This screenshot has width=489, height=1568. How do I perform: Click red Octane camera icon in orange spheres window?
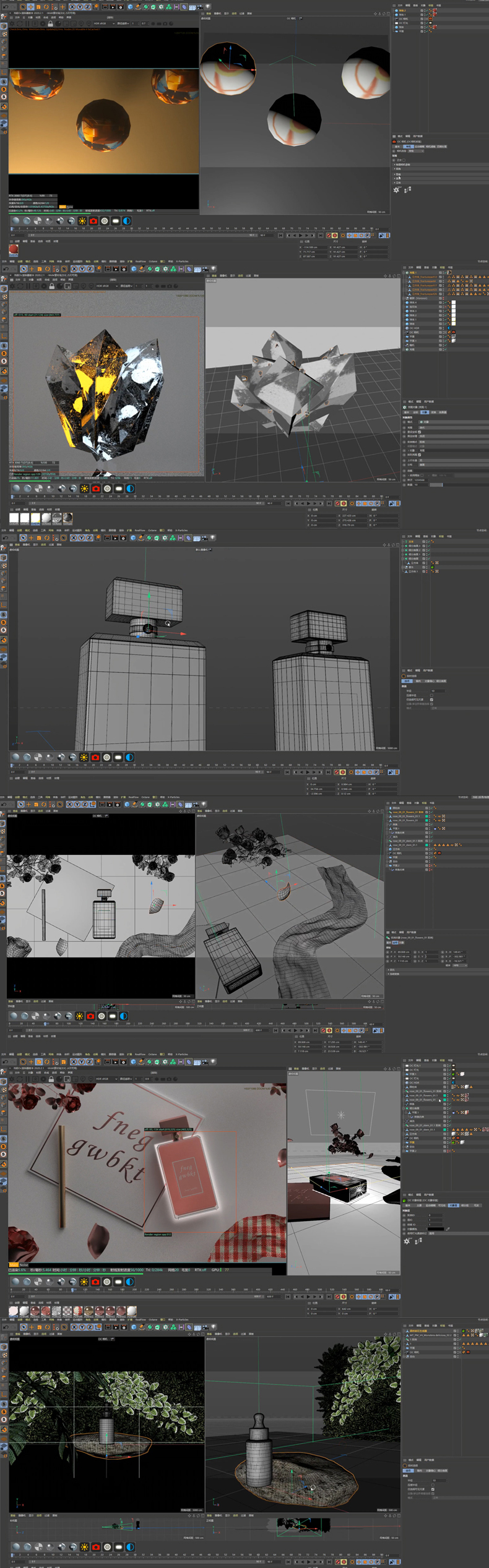tap(93, 221)
